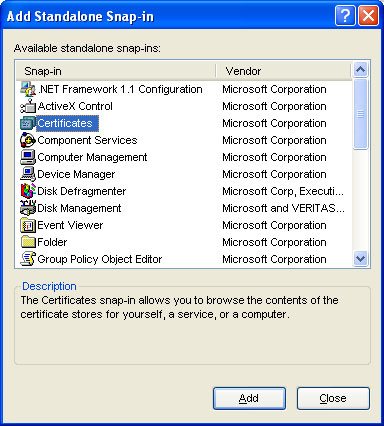This screenshot has height=426, width=384.
Task: Click the .NET Framework 1.1 Configuration icon
Action: [x=28, y=89]
